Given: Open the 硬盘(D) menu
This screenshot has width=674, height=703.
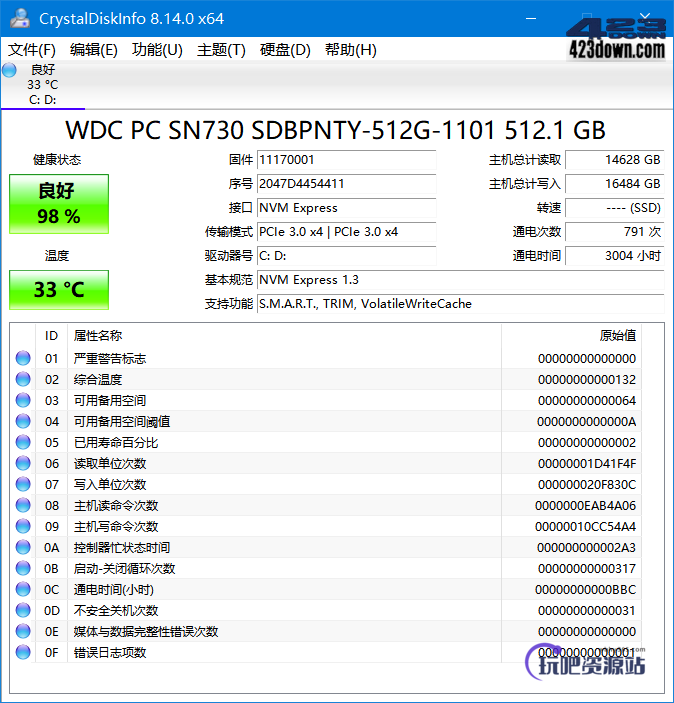Looking at the screenshot, I should pos(285,50).
